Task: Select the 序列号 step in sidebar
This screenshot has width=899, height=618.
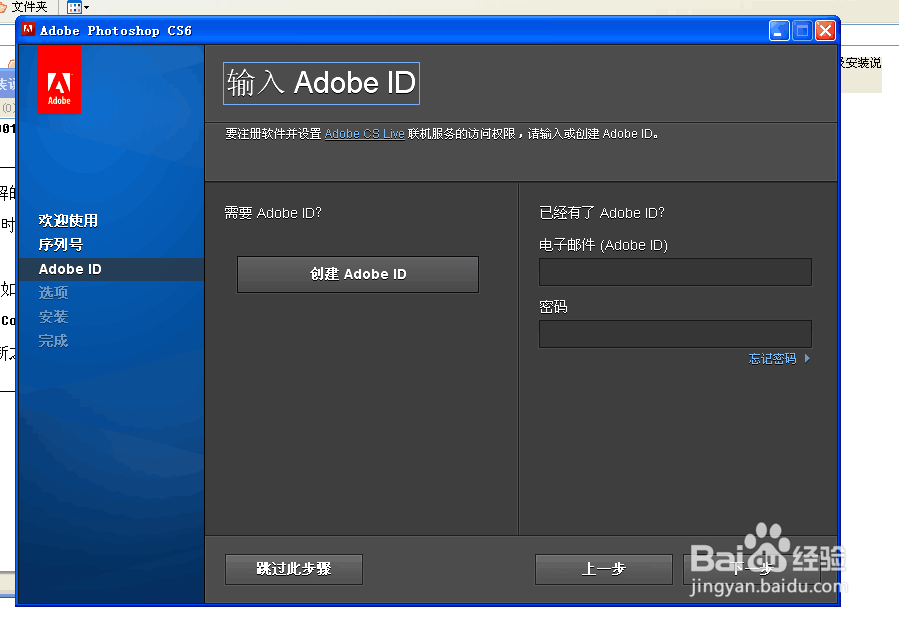Action: [61, 245]
